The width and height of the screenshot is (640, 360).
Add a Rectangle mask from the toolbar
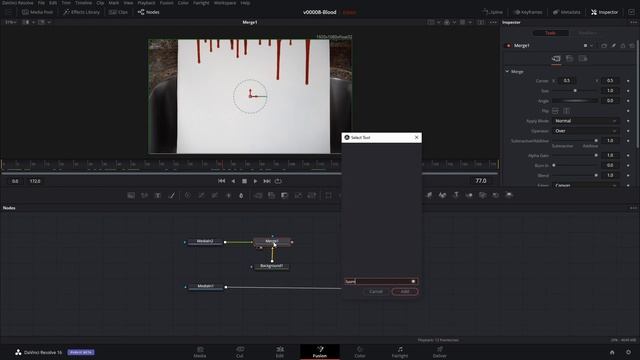point(329,196)
